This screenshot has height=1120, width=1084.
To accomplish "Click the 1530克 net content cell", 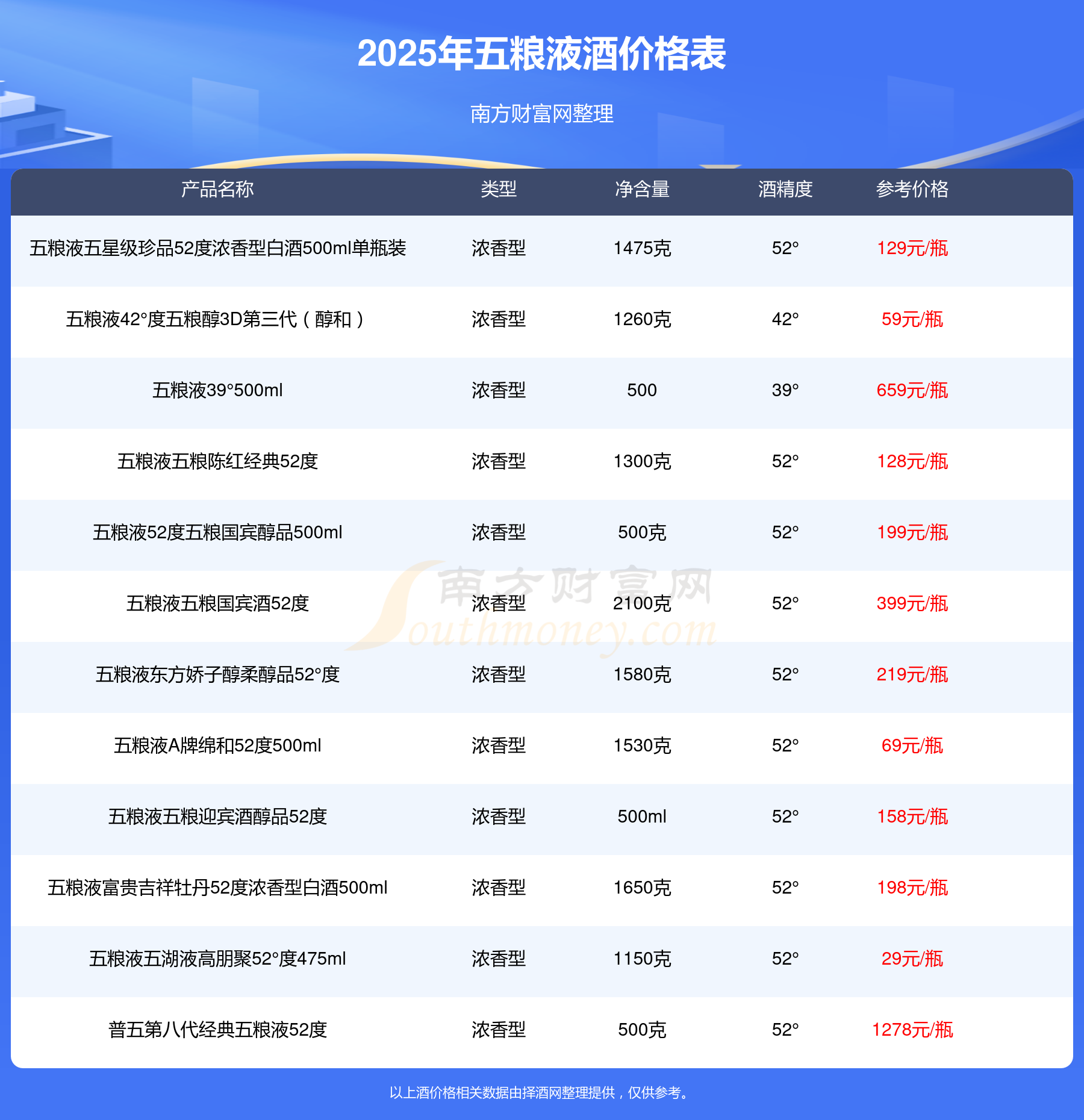I will pyautogui.click(x=642, y=745).
